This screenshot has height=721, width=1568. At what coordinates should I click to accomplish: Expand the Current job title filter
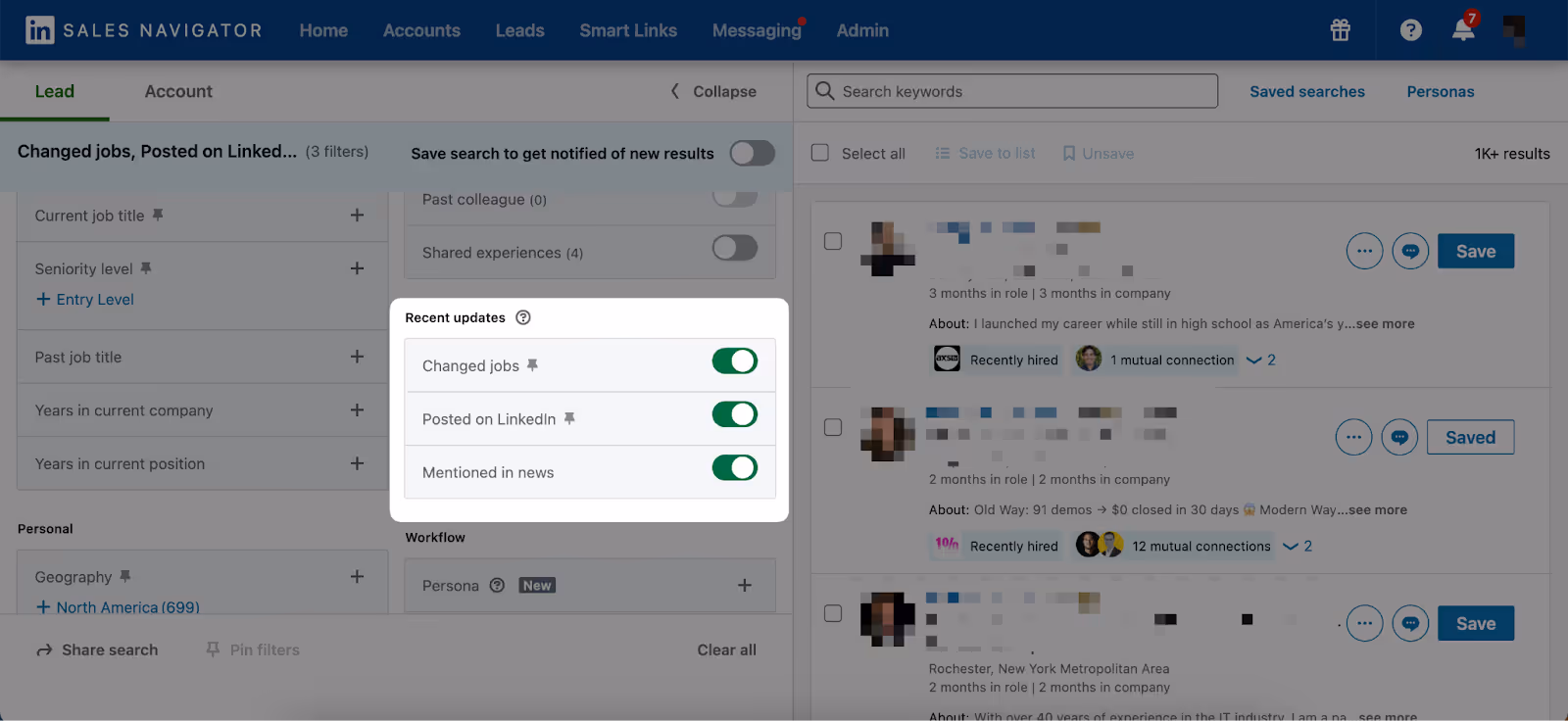357,215
